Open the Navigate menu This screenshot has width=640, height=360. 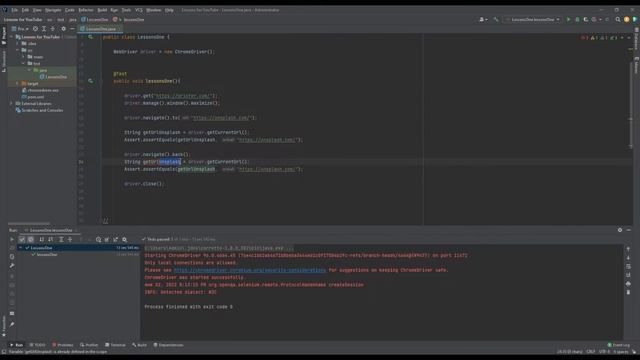pyautogui.click(x=53, y=10)
